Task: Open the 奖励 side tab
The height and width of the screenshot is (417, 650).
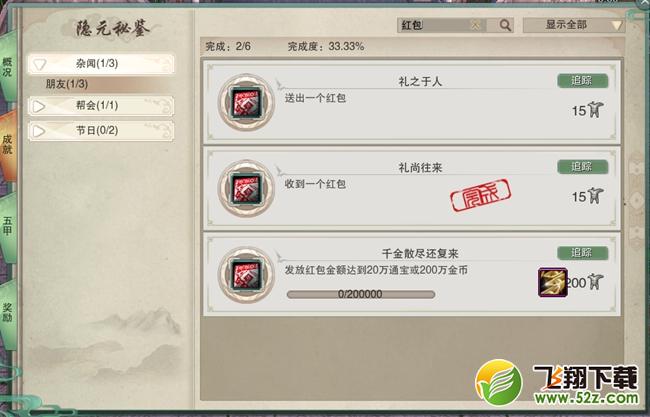Action: (7, 313)
